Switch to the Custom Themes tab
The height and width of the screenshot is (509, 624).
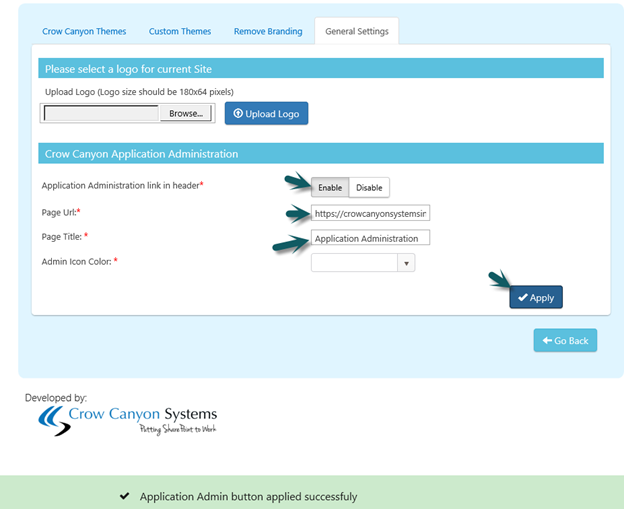(180, 31)
